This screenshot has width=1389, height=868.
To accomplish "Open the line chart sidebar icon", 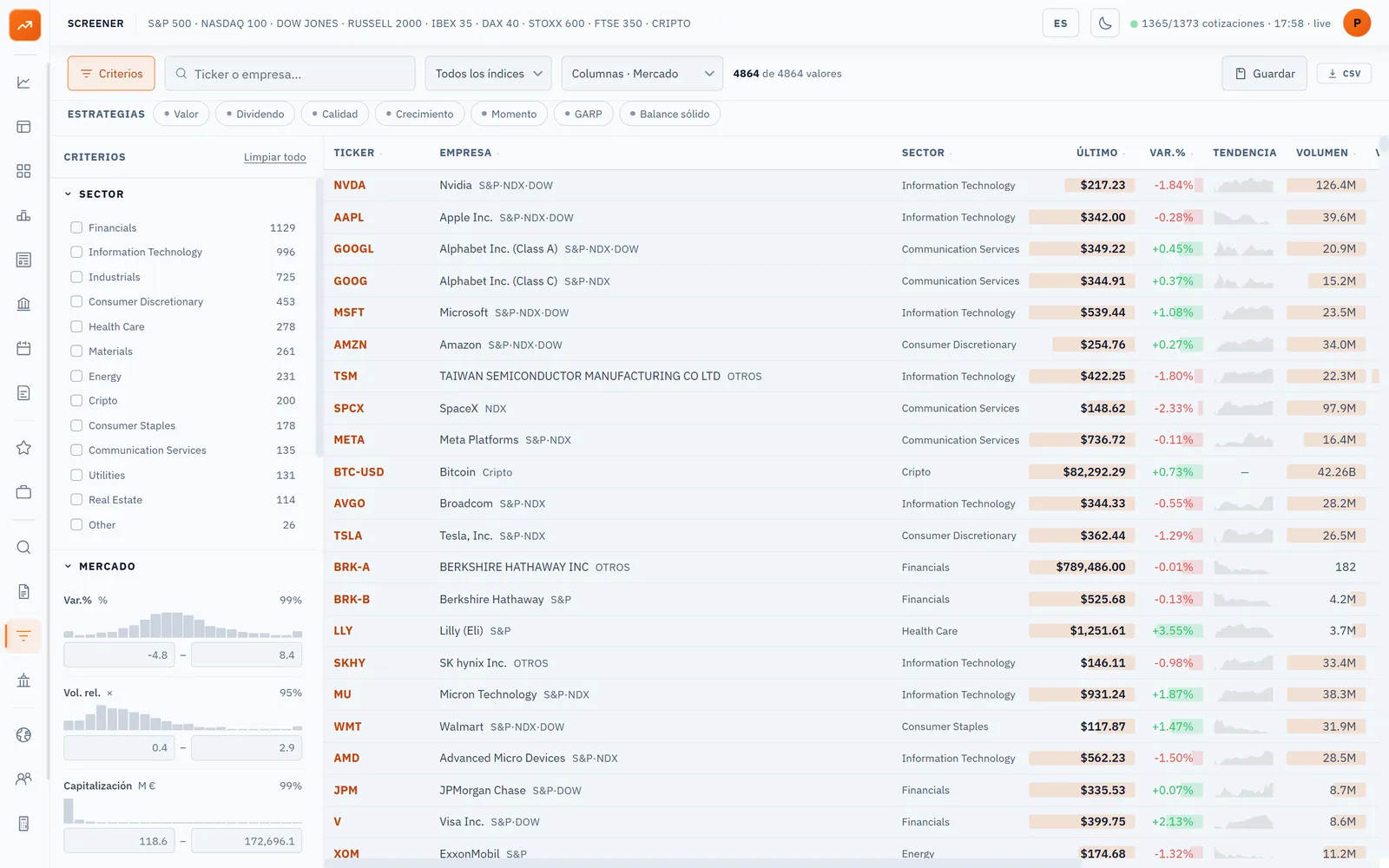I will click(x=23, y=82).
